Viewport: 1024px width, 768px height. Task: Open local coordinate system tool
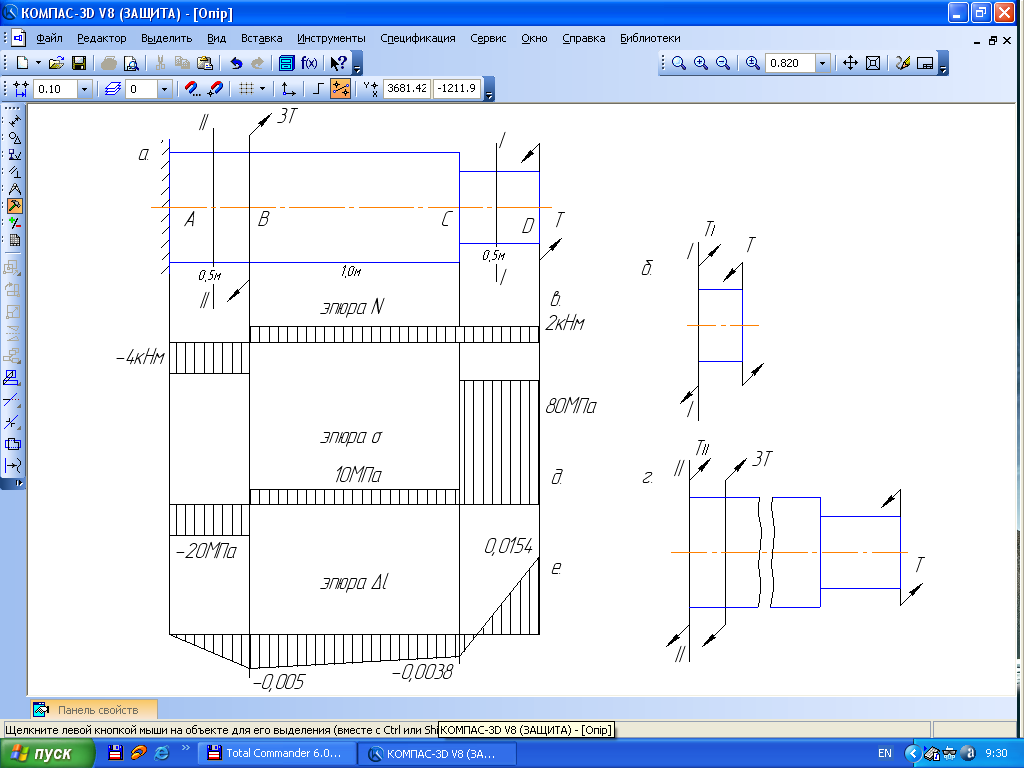pos(288,89)
